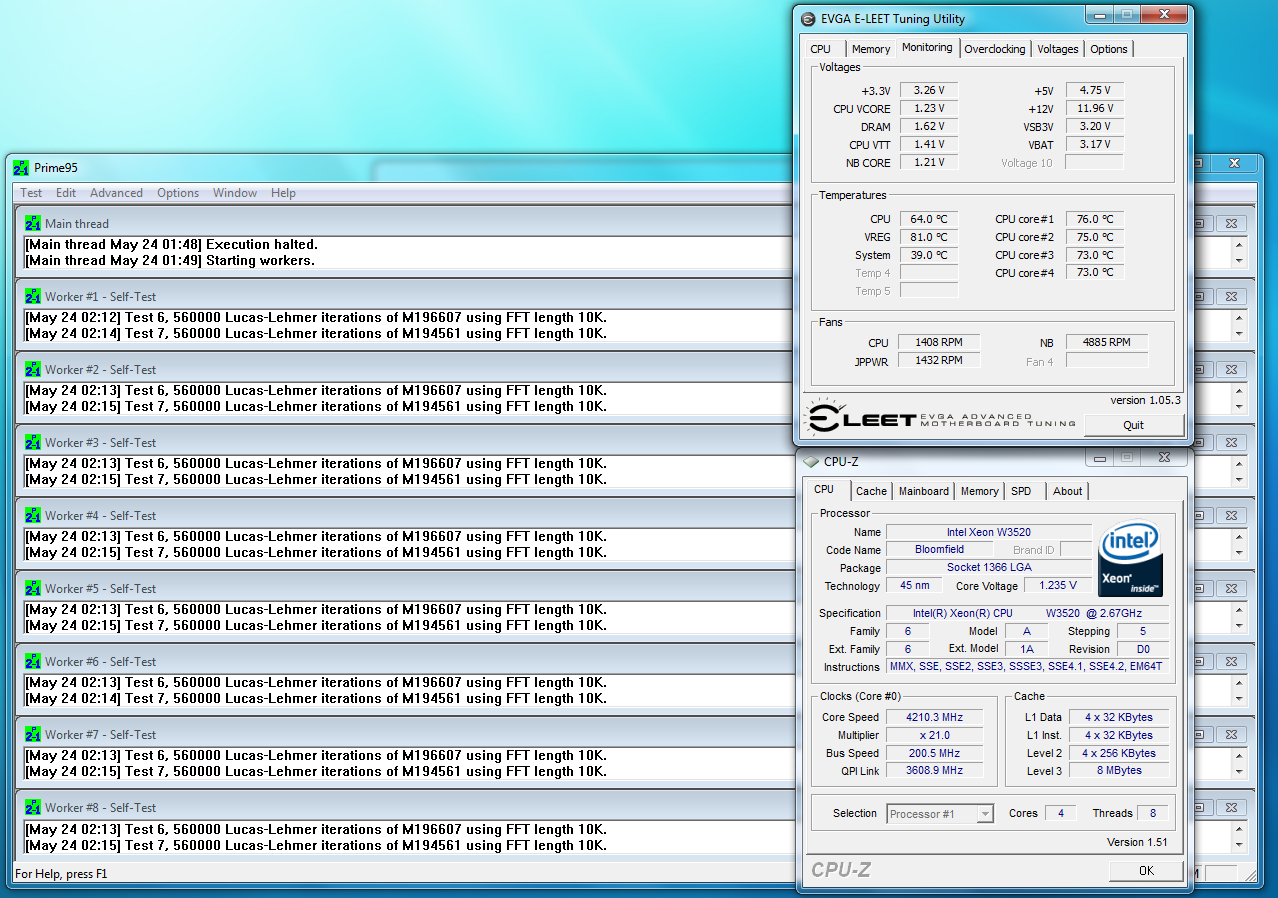Switch to the CPU tab in E-LEET
This screenshot has height=898, width=1278.
tap(821, 49)
